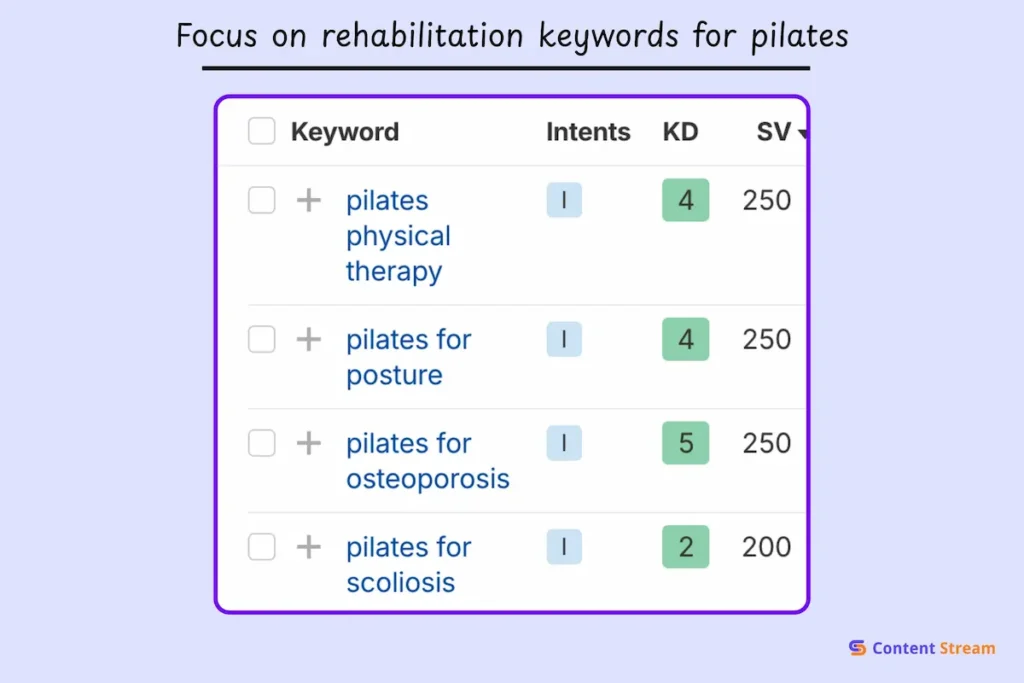
Task: Tick the checkbox next to pilates for osteoporosis
Action: click(261, 443)
